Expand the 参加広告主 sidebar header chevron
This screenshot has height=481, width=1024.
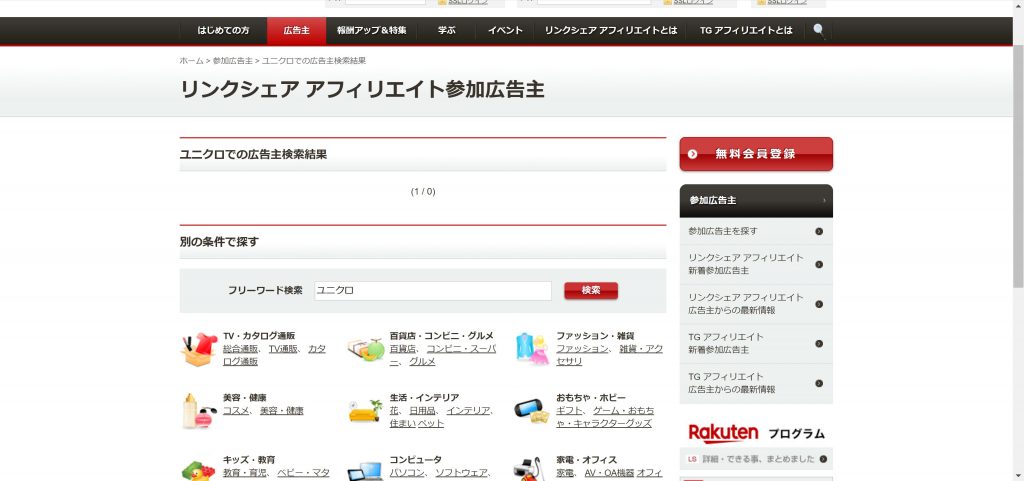point(824,200)
